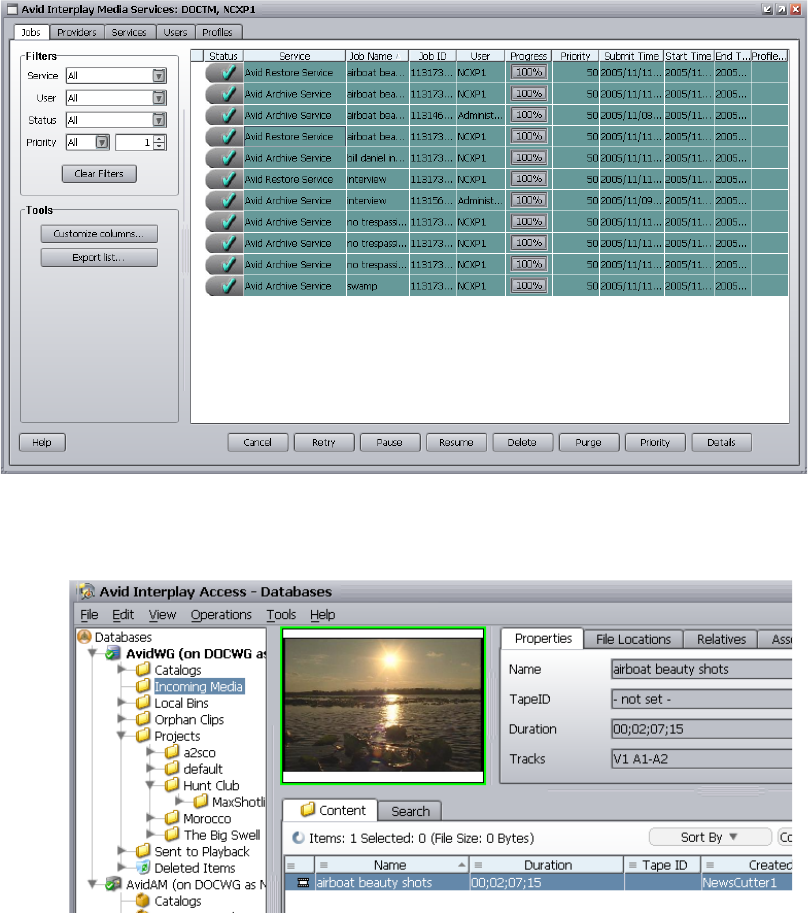The height and width of the screenshot is (913, 808).
Task: Click the Content tab folder icon
Action: pyautogui.click(x=308, y=809)
